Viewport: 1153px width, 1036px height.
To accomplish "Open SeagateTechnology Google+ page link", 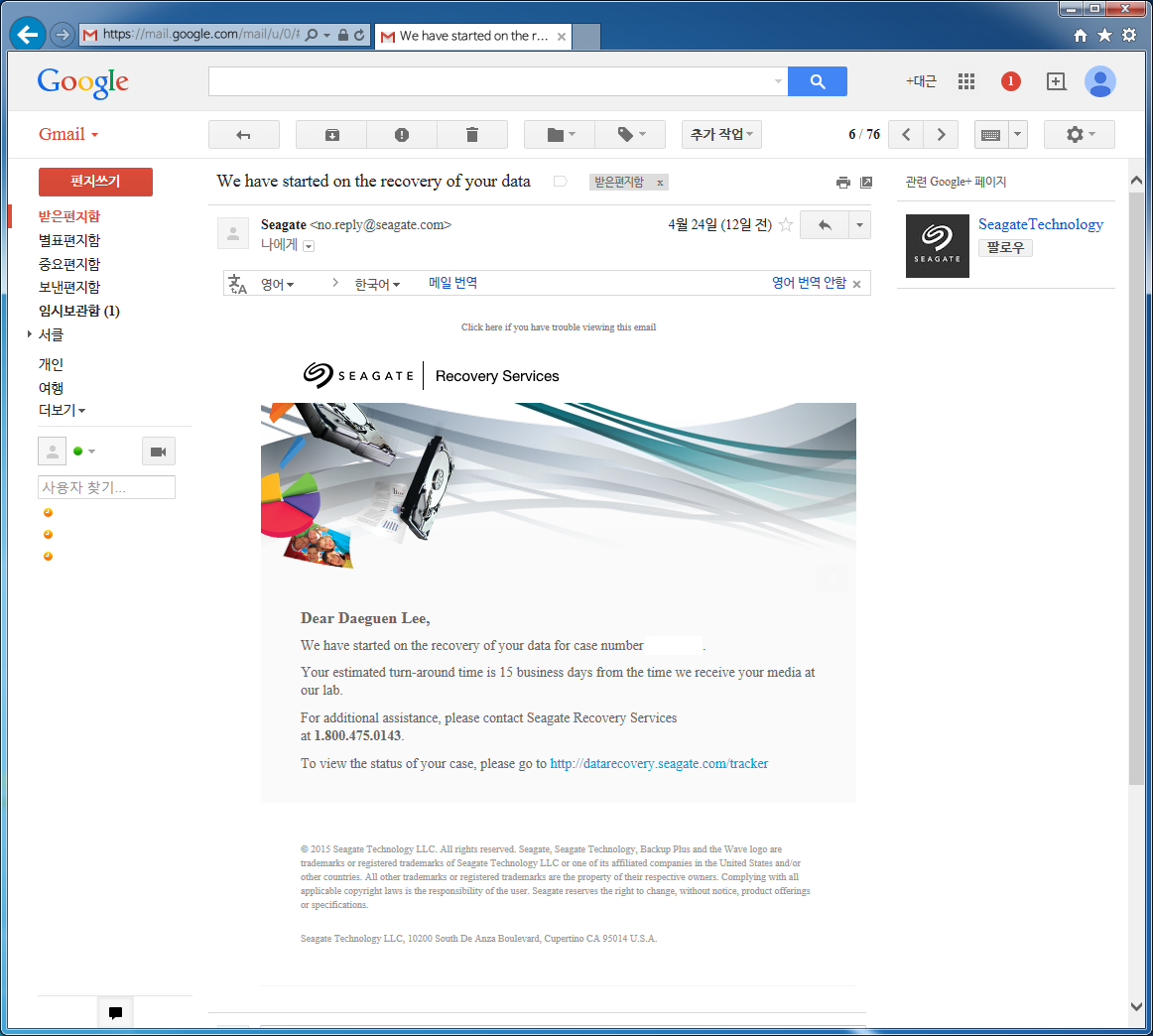I will click(x=1041, y=224).
